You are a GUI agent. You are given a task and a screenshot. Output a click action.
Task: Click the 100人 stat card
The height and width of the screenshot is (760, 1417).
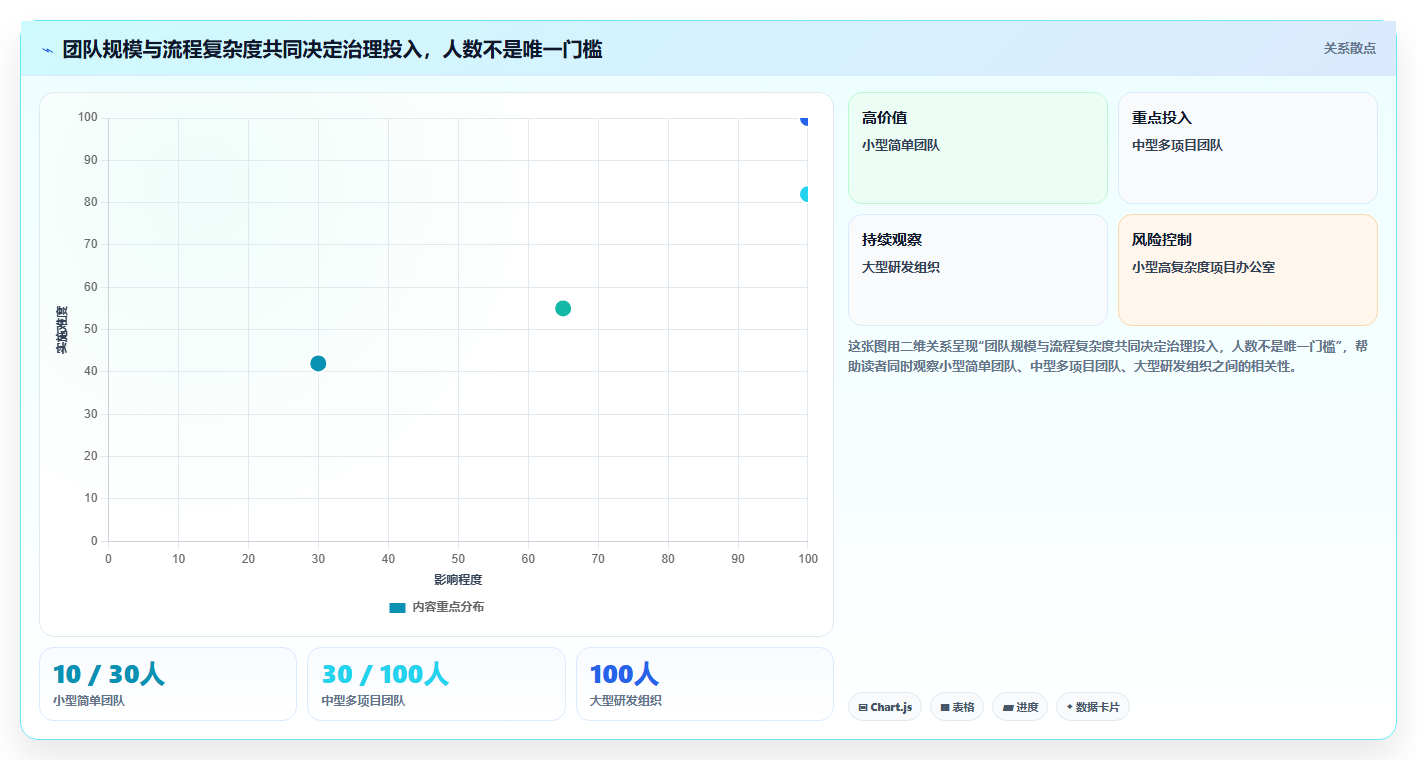pyautogui.click(x=705, y=684)
